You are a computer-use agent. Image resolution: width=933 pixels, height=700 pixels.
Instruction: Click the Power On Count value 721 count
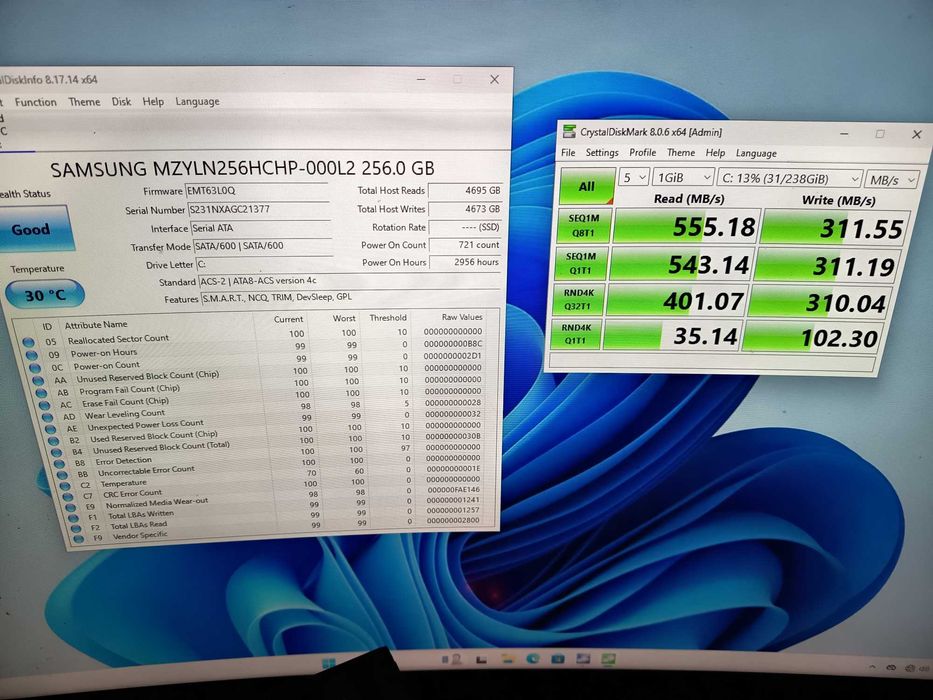[x=465, y=245]
